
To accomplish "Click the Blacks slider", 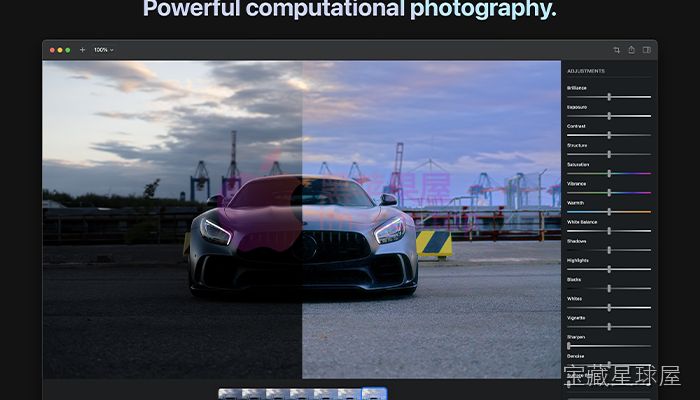I will (x=609, y=289).
